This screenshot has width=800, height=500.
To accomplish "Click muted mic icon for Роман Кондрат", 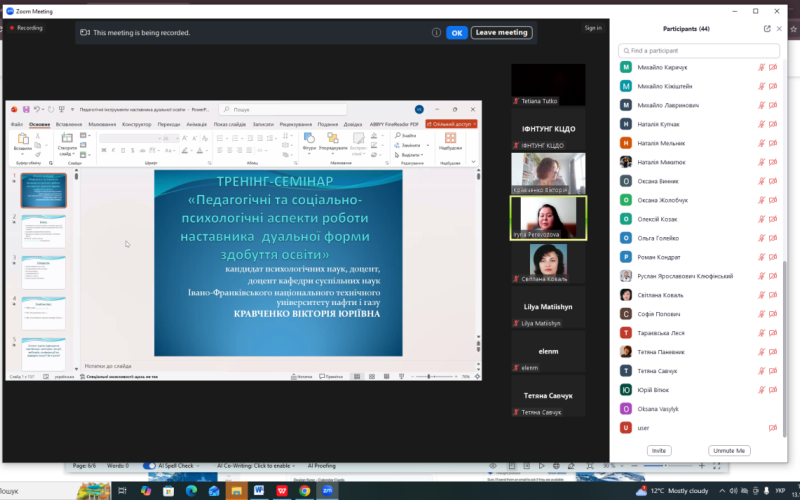I will point(761,257).
